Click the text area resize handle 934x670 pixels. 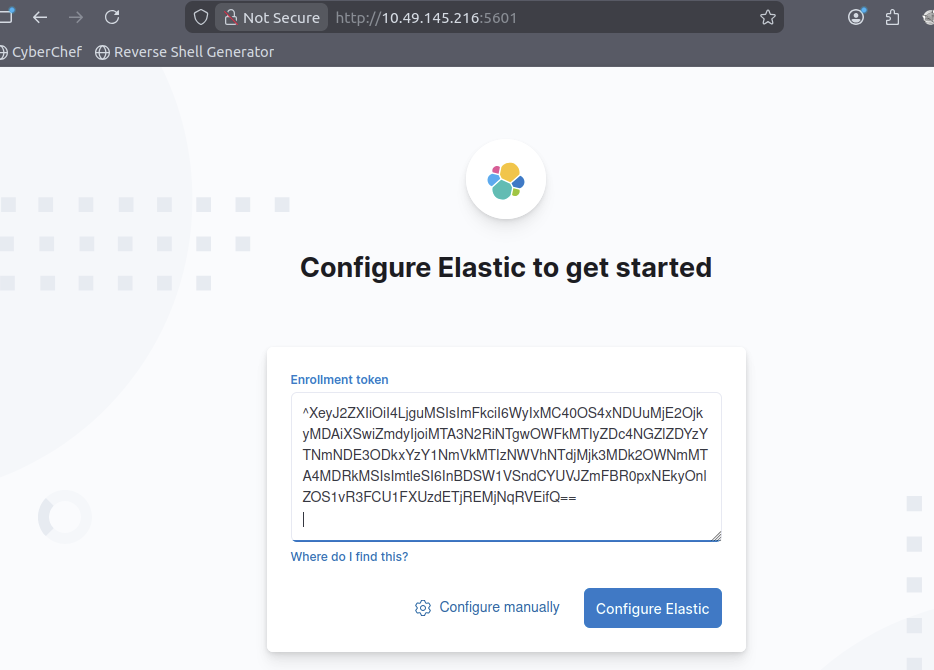pyautogui.click(x=716, y=535)
